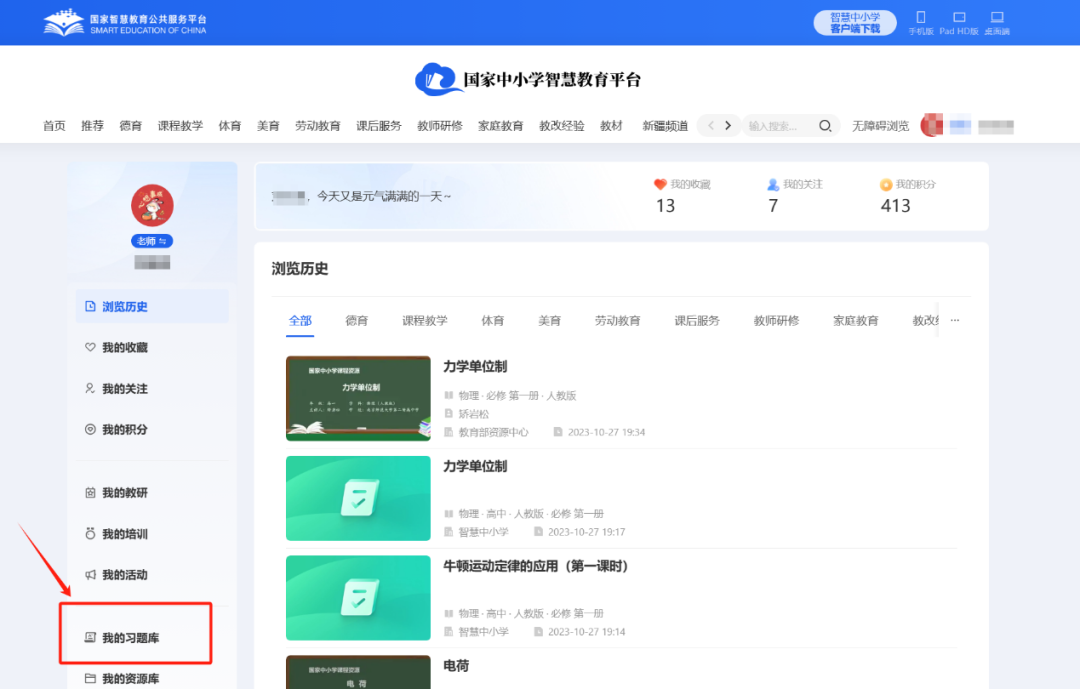This screenshot has width=1080, height=689.
Task: Expand more history categories with the ellipsis
Action: point(954,321)
